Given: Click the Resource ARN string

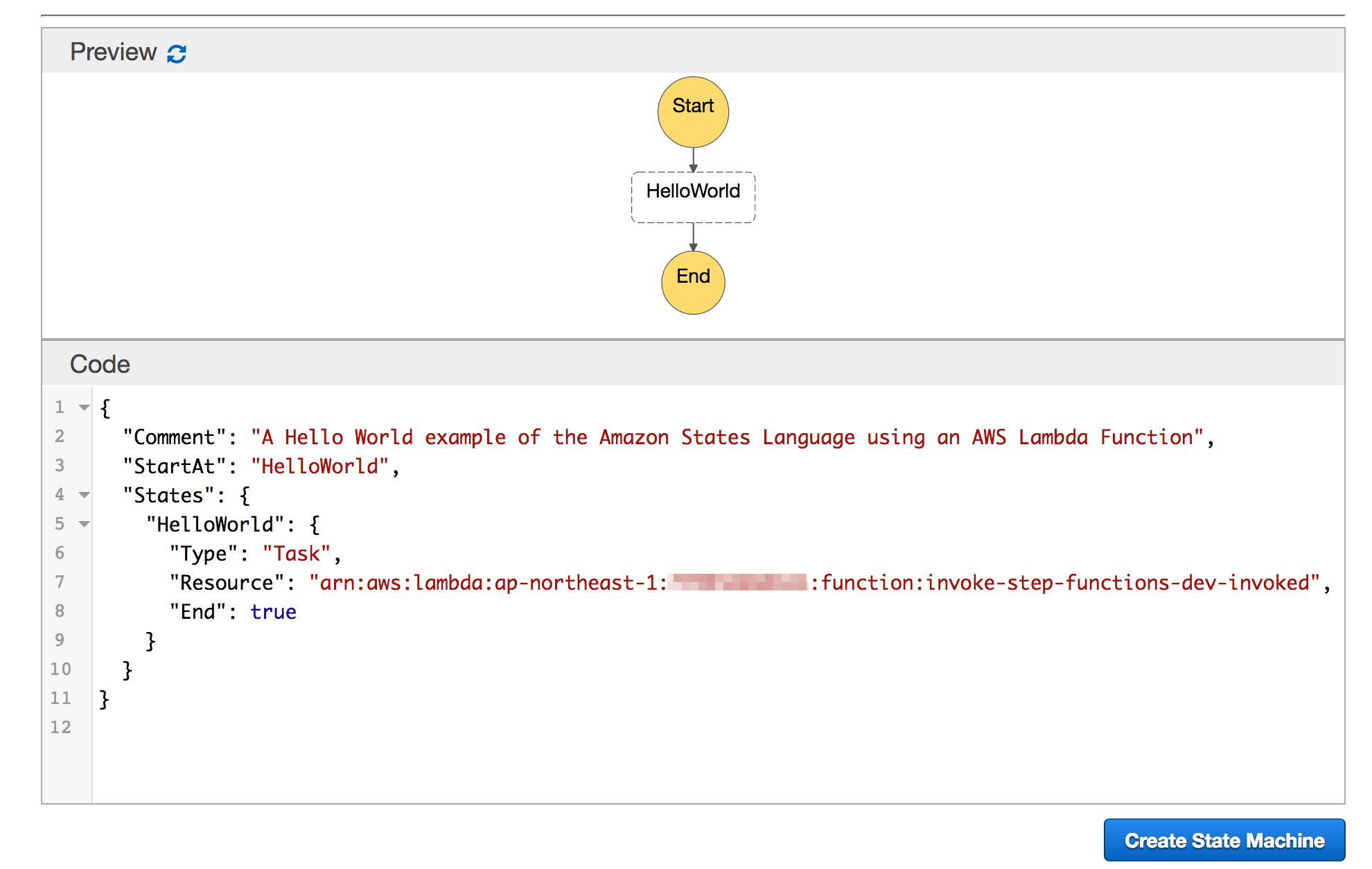Looking at the screenshot, I should pyautogui.click(x=1067, y=583).
